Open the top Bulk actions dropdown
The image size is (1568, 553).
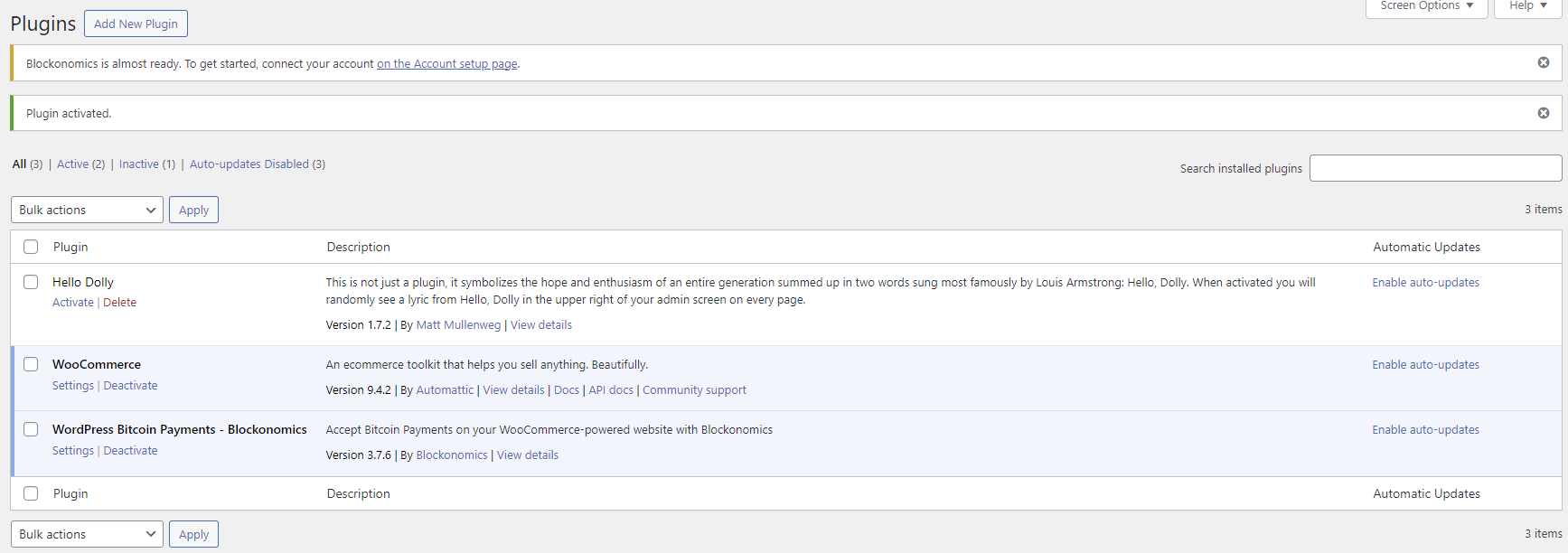[x=87, y=210]
